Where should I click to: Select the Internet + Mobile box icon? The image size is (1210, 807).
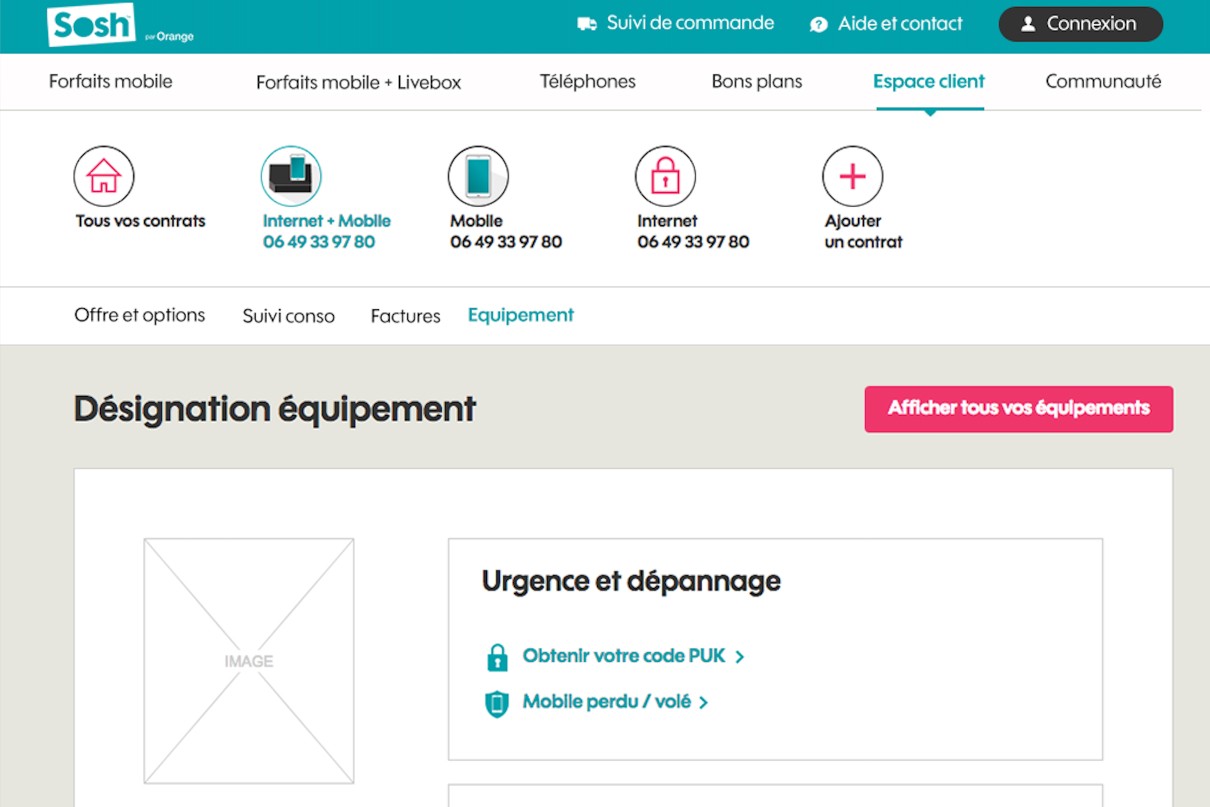[291, 176]
